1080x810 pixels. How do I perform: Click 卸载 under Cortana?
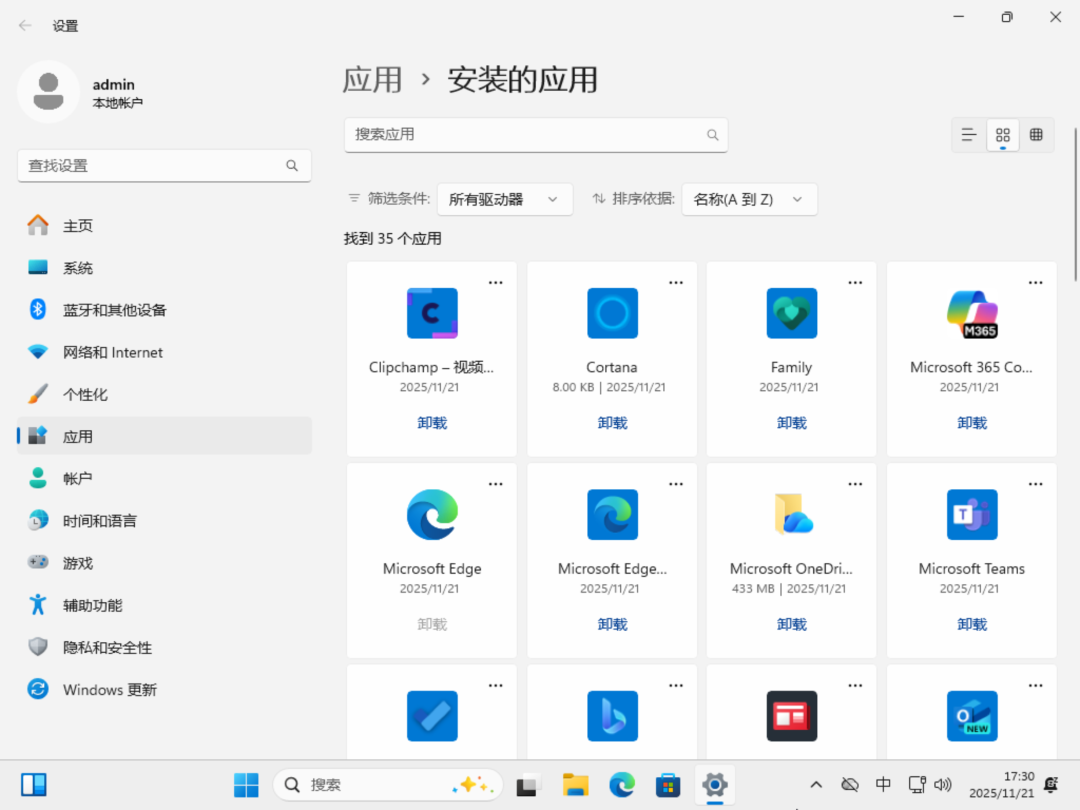612,423
